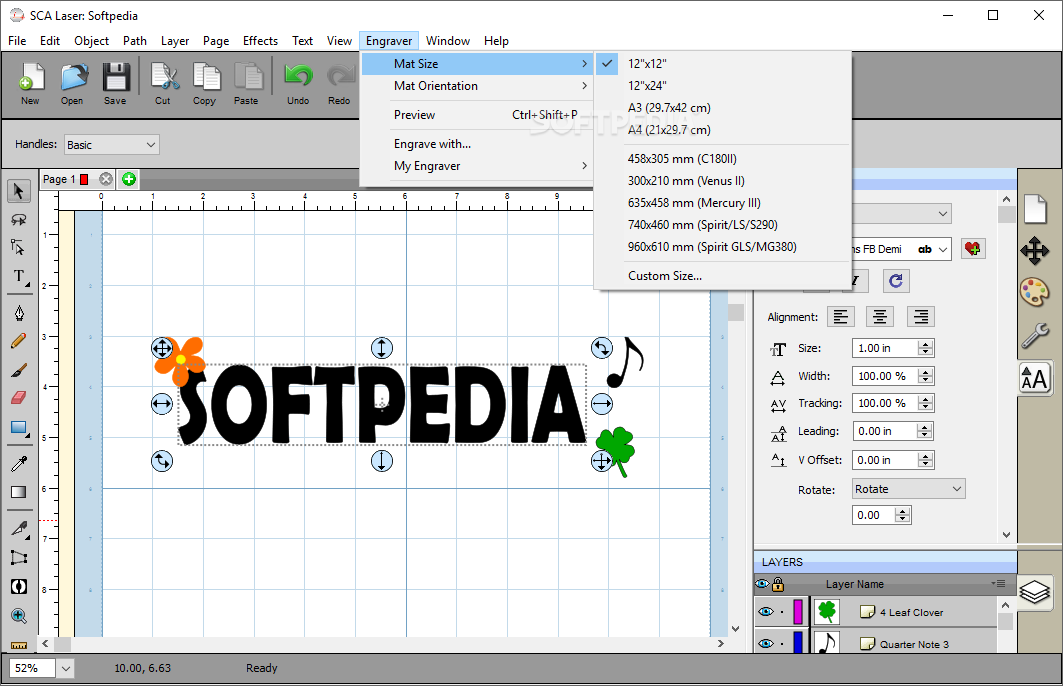The image size is (1063, 686).
Task: Toggle visibility of 4 Leaf Clover layer
Action: pyautogui.click(x=765, y=611)
